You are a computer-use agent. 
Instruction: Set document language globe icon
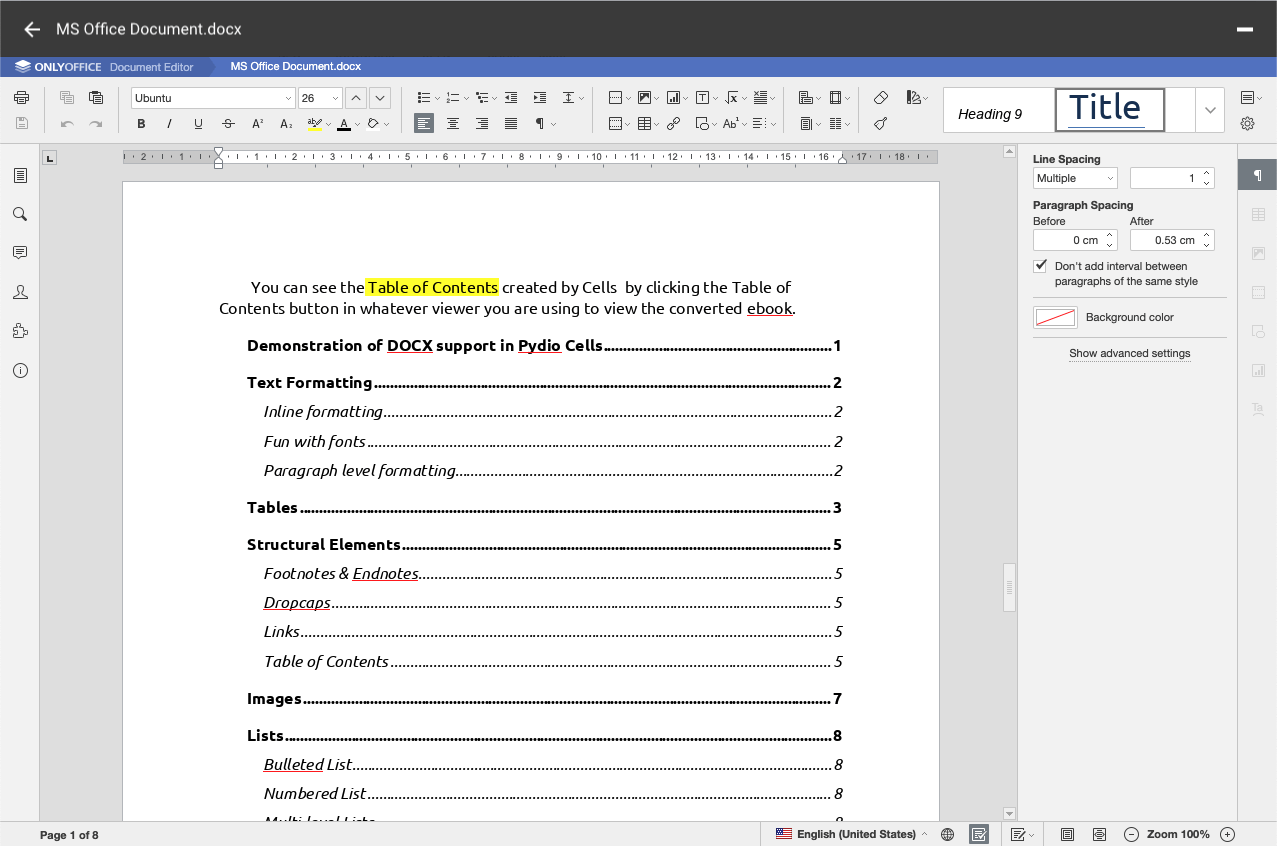tap(948, 834)
